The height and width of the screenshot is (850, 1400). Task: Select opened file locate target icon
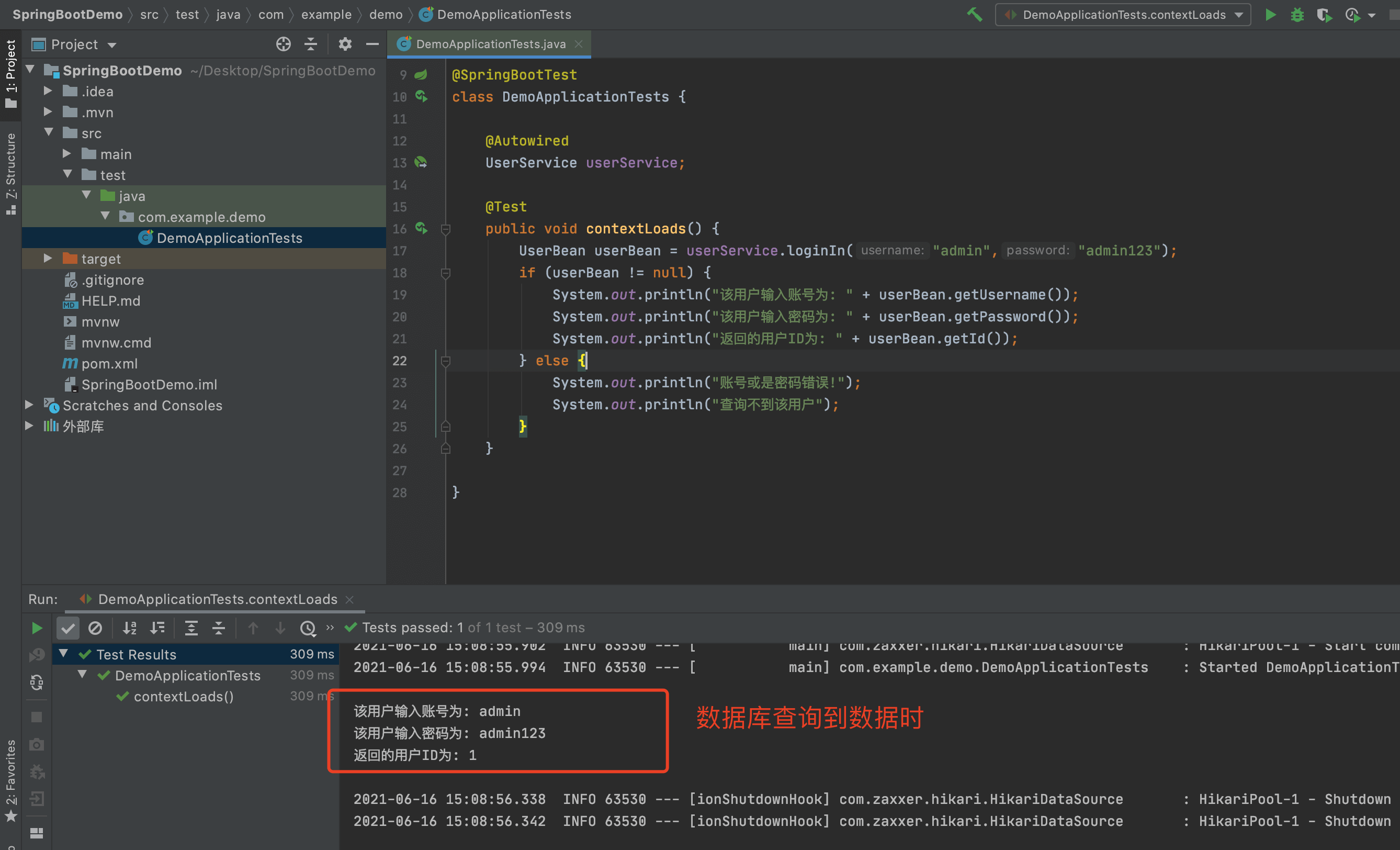283,44
